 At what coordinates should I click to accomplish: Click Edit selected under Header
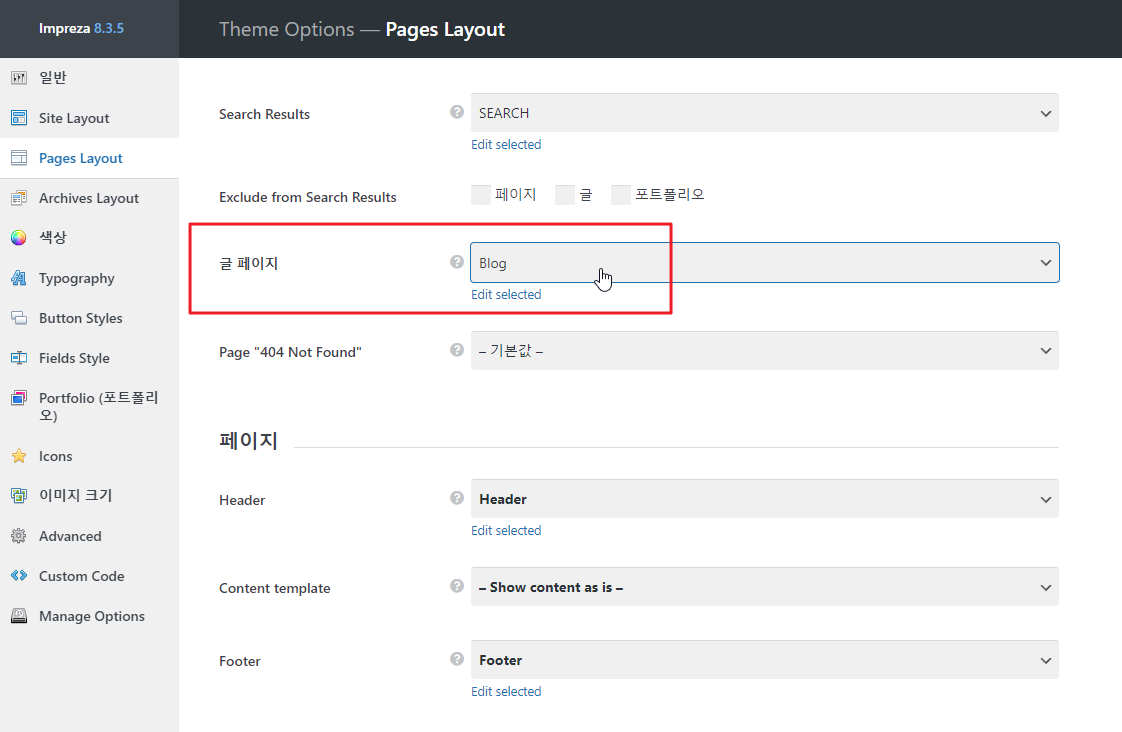point(506,531)
